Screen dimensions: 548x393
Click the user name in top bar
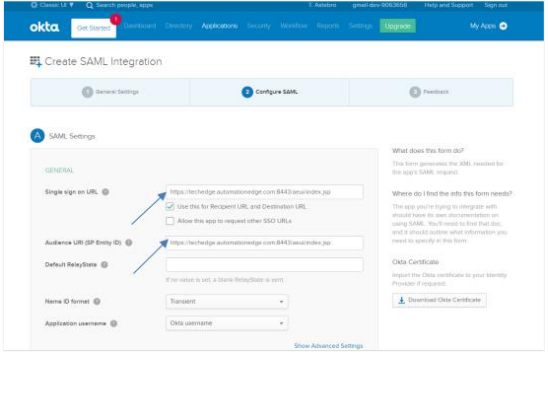point(323,5)
